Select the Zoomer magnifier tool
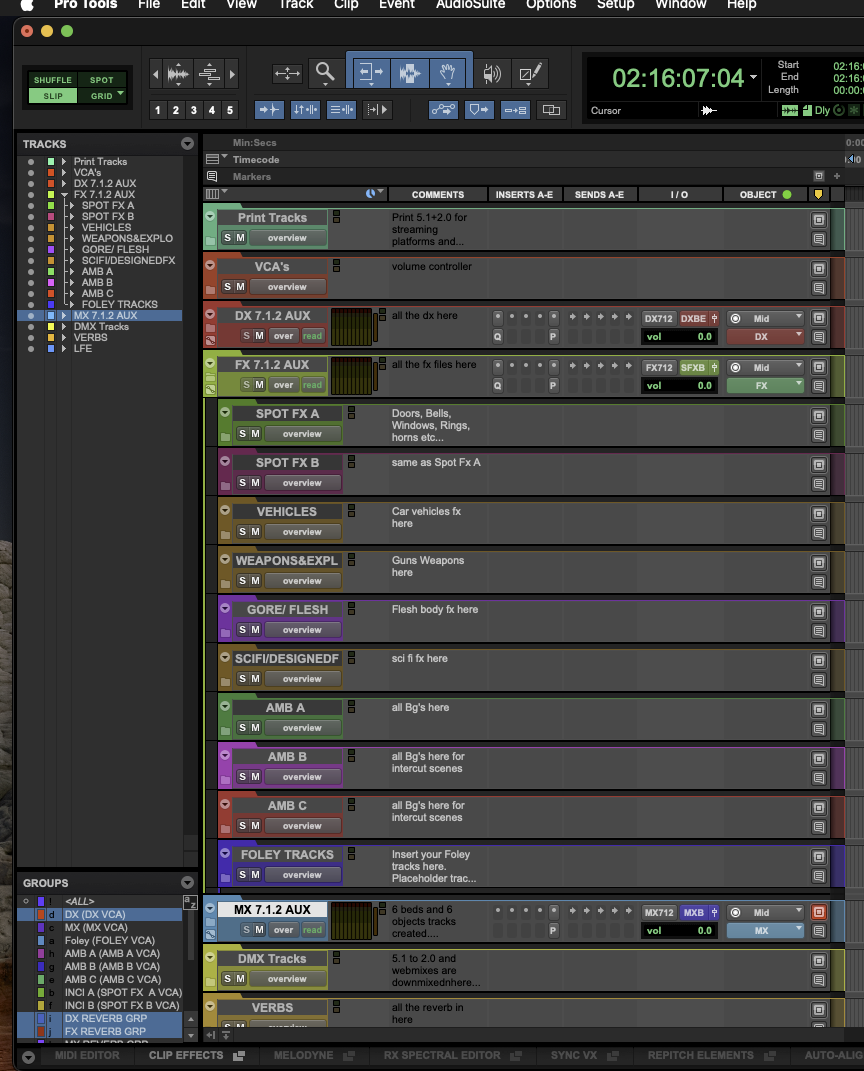864x1071 pixels. (x=325, y=72)
